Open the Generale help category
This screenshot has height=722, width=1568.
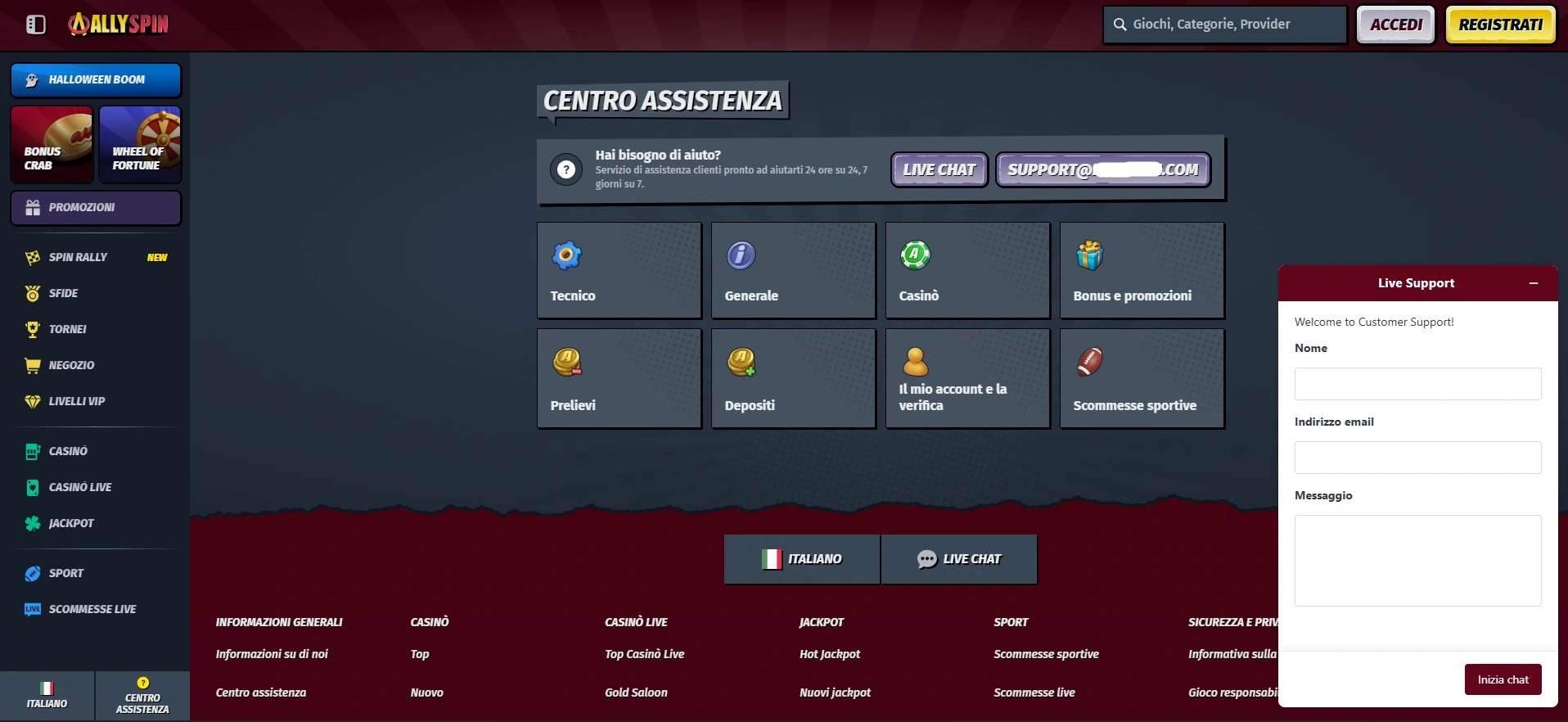click(794, 270)
